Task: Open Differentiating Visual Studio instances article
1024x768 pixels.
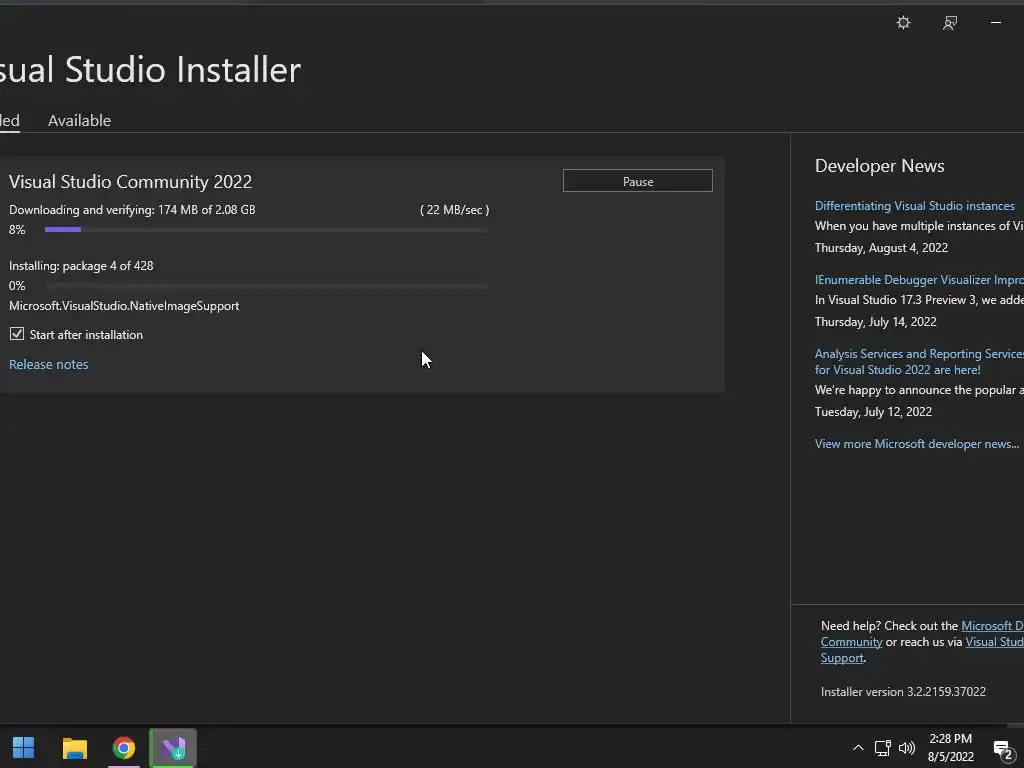Action: [914, 206]
